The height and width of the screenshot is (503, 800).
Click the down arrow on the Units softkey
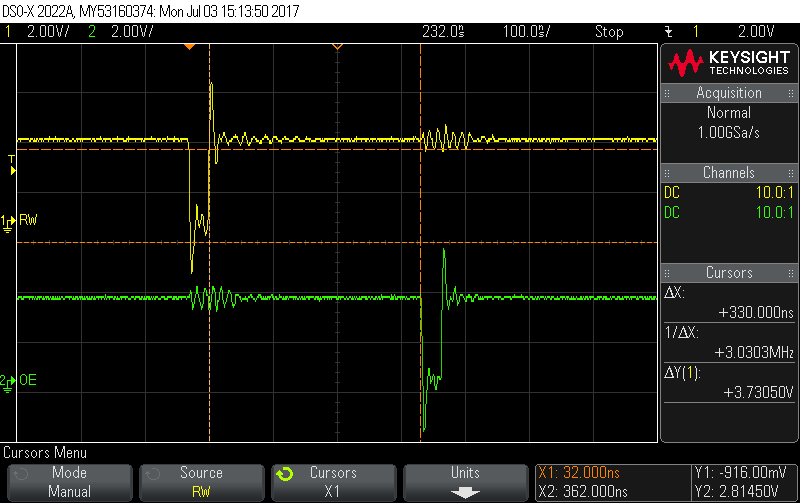(x=465, y=493)
